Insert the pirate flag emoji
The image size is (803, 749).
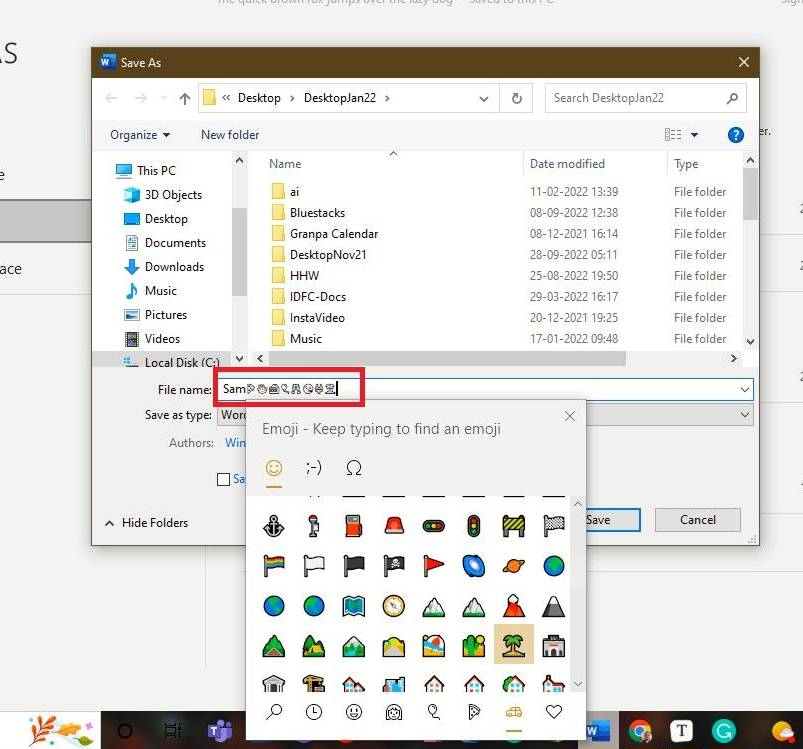(x=393, y=565)
